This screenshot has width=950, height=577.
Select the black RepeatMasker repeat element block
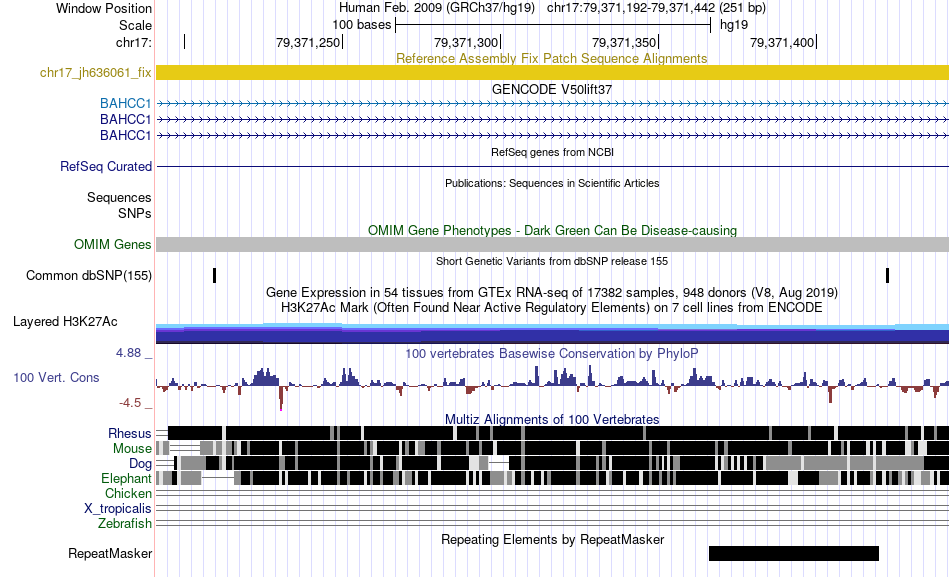[x=794, y=553]
